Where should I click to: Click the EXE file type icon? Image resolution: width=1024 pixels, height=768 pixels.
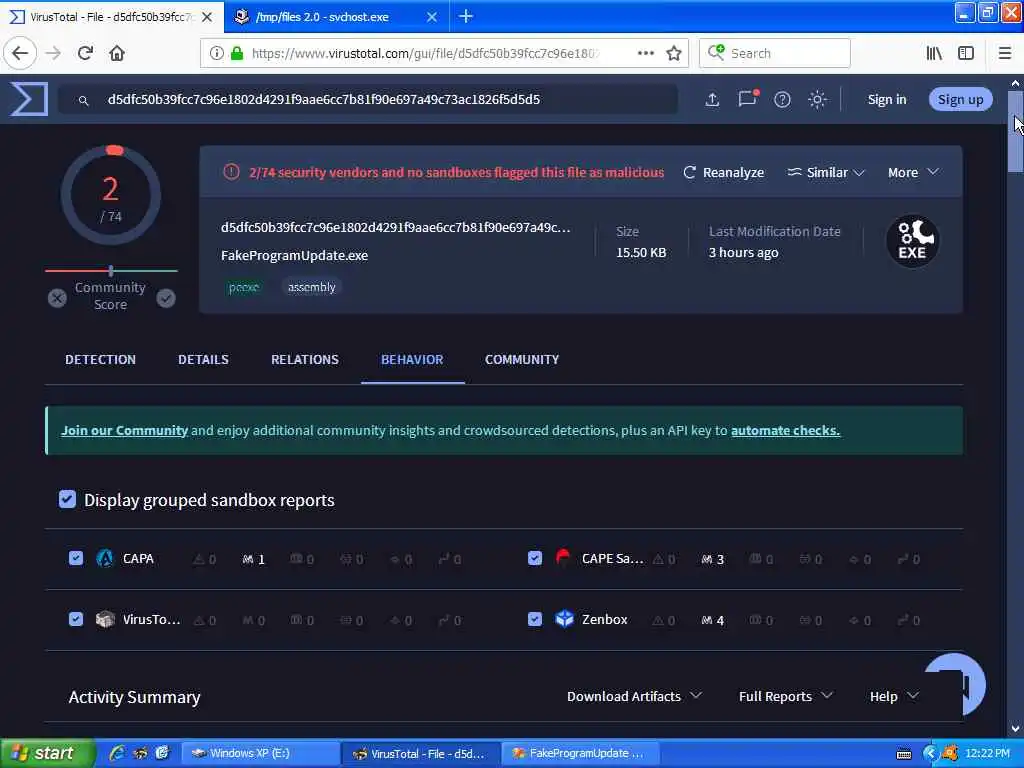pyautogui.click(x=912, y=241)
